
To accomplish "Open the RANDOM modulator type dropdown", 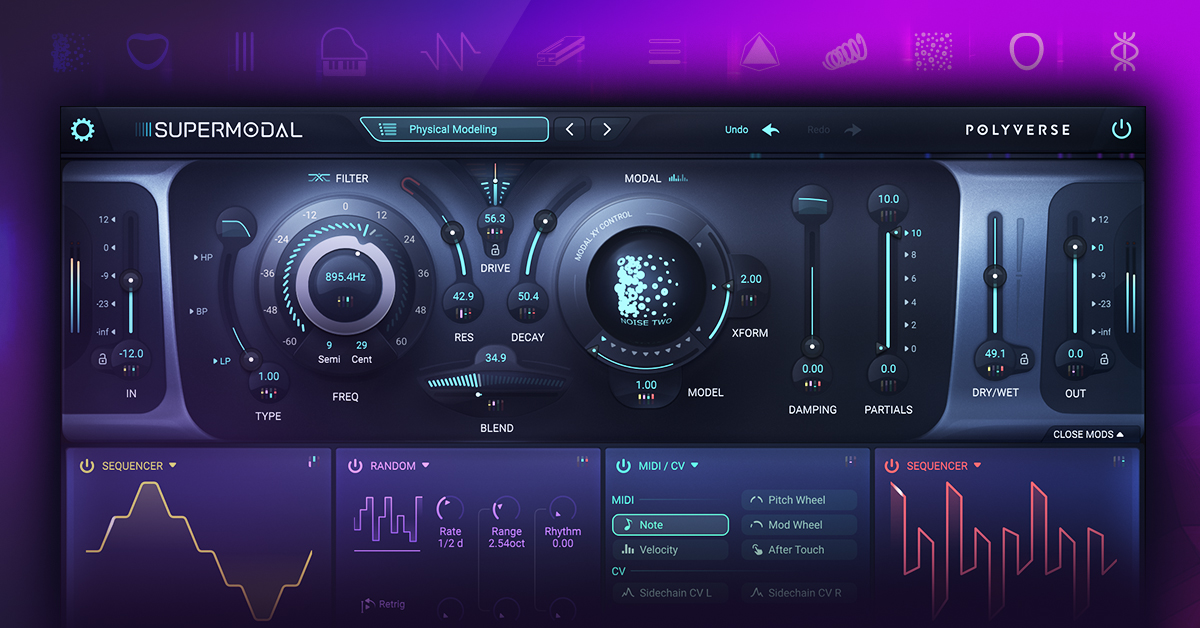I will (x=425, y=466).
